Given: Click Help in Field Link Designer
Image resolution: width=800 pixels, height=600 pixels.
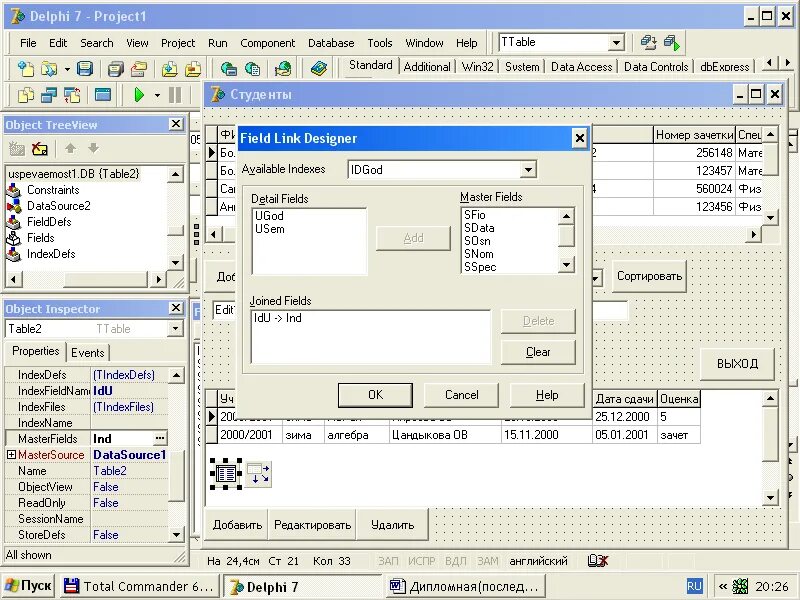Looking at the screenshot, I should [x=547, y=395].
